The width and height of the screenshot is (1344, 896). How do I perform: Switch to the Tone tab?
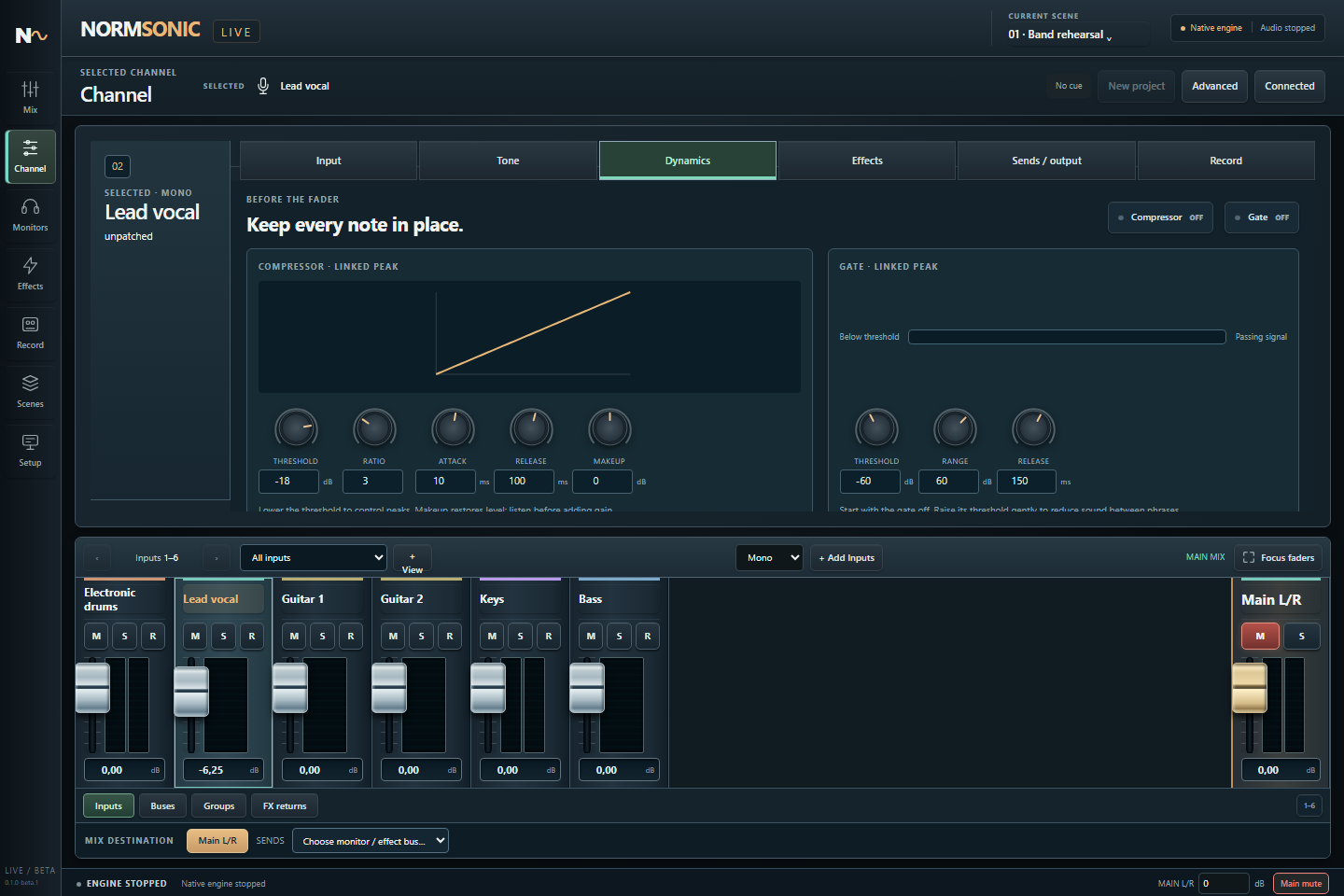(x=508, y=161)
